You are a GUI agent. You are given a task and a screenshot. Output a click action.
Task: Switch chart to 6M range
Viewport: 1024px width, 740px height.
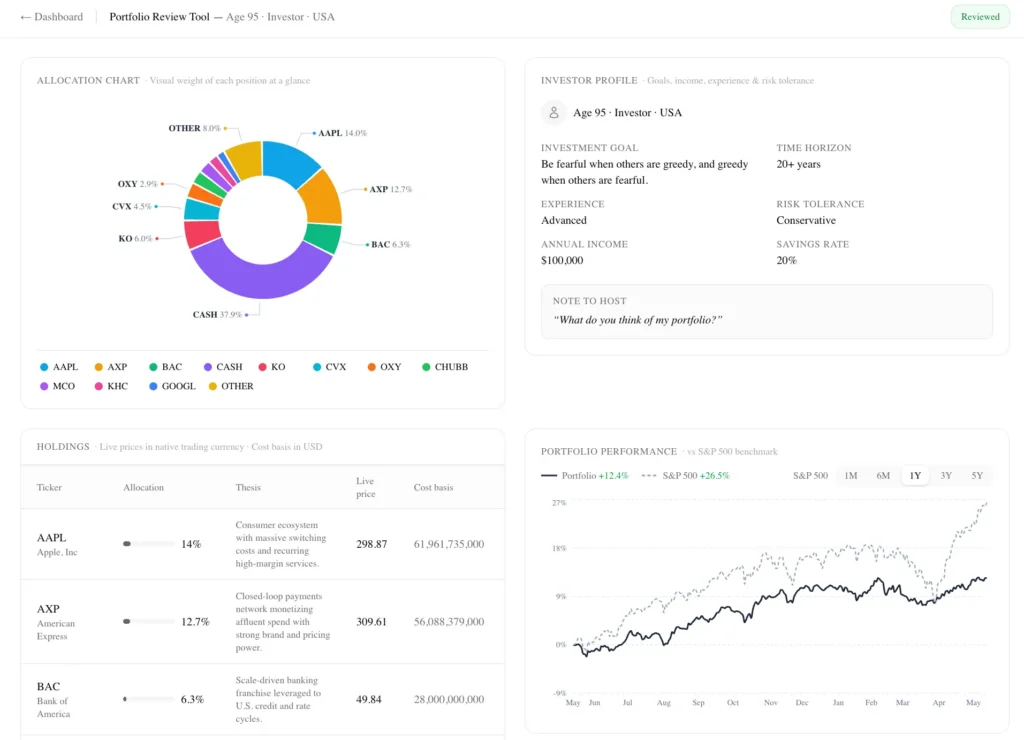coord(883,475)
